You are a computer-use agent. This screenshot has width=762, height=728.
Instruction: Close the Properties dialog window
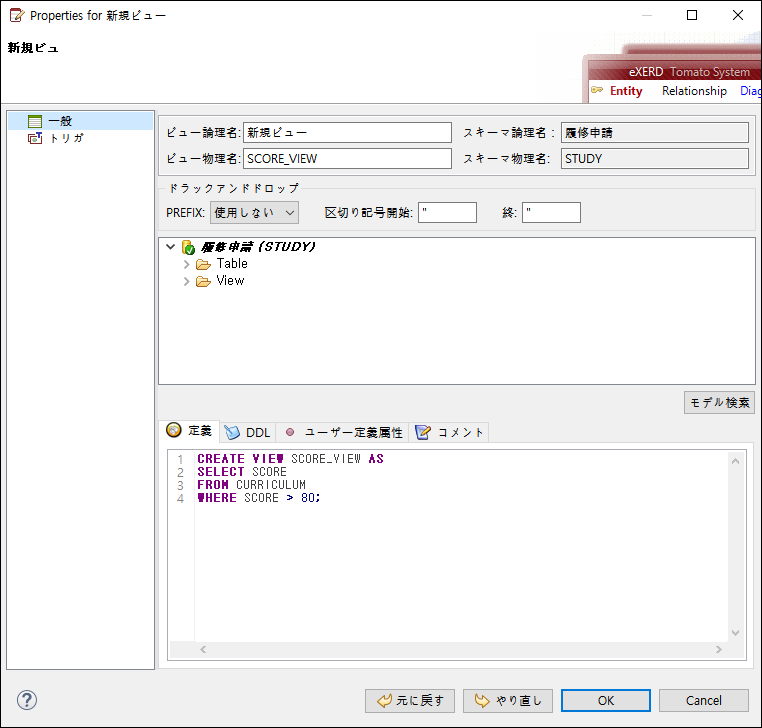coord(738,15)
